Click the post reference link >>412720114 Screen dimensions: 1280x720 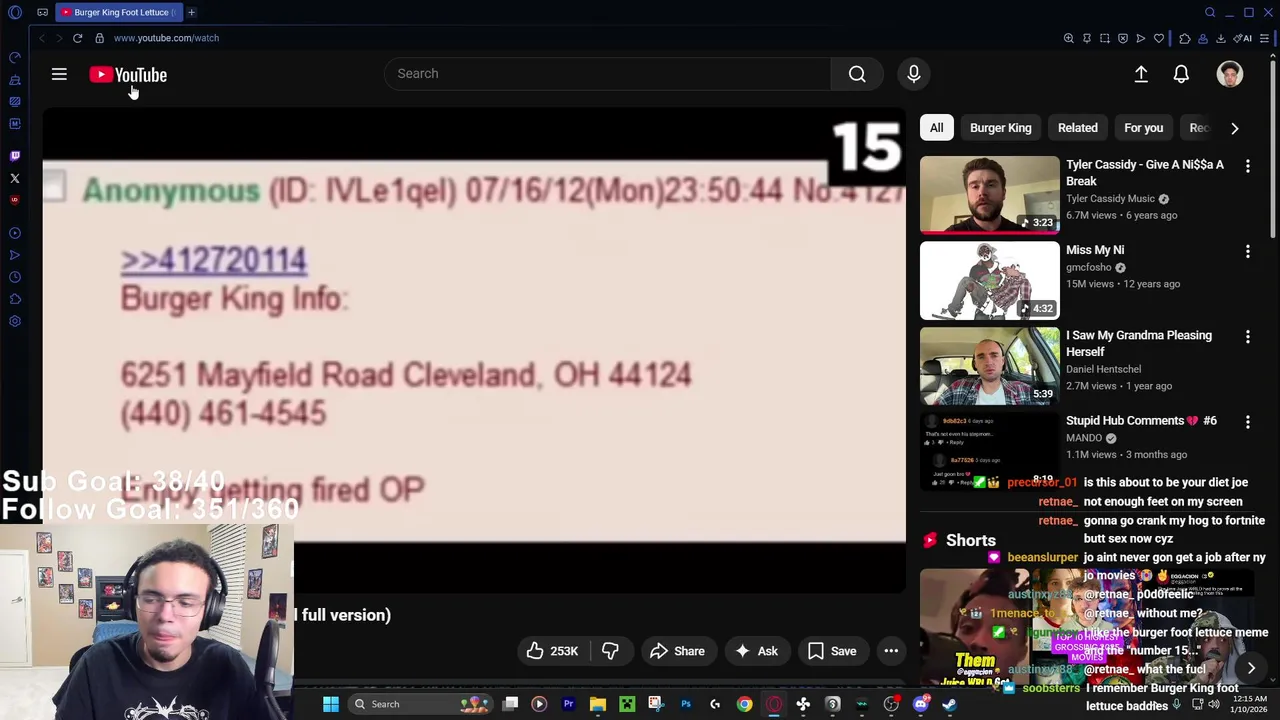click(213, 260)
